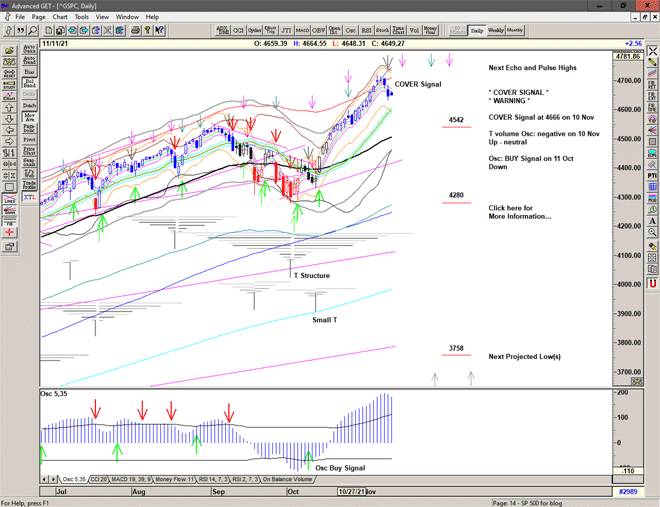Image resolution: width=660 pixels, height=507 pixels.
Task: Switch chart to Daily timeframe
Action: [477, 31]
